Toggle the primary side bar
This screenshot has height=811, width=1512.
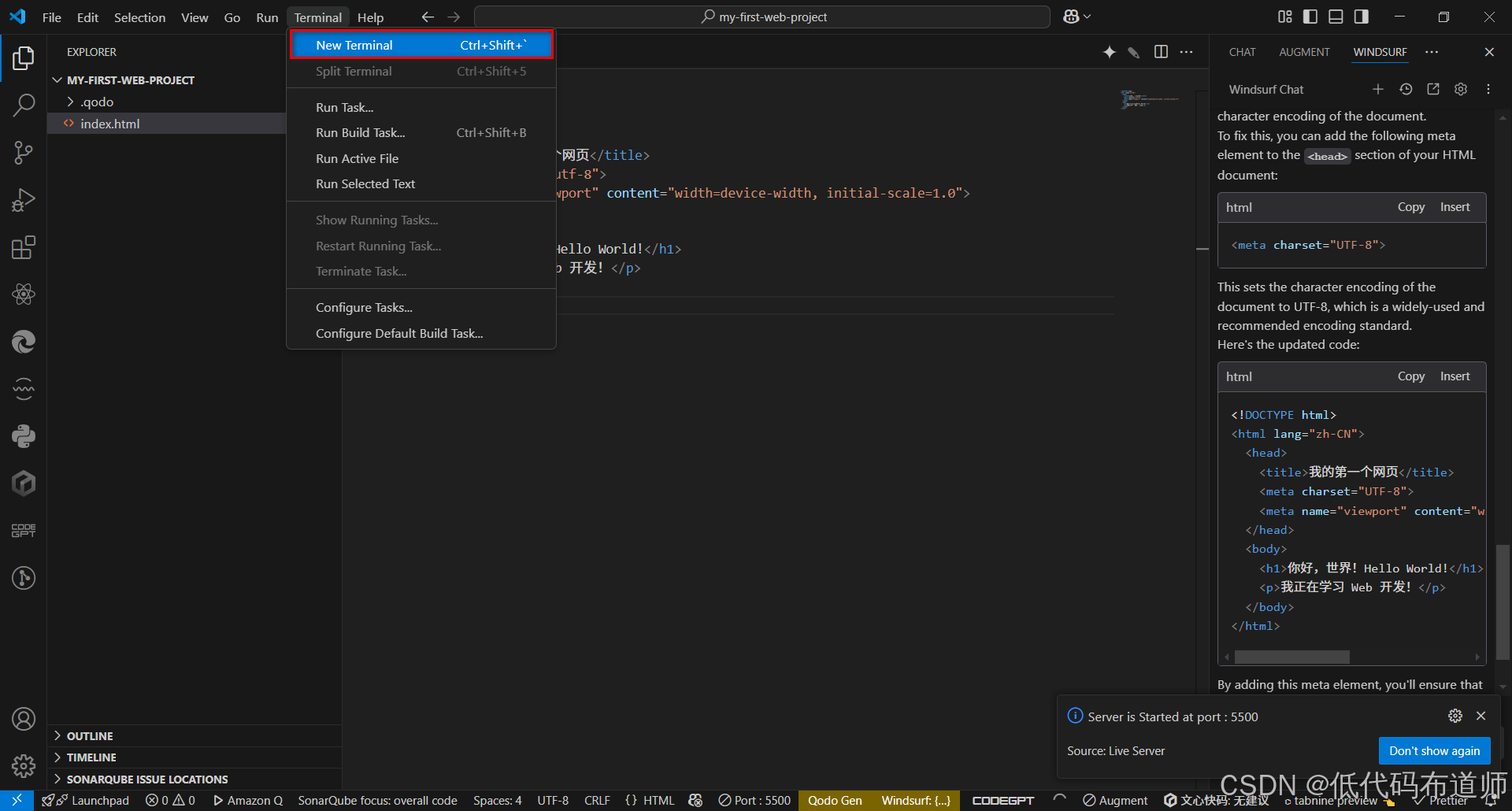pyautogui.click(x=1310, y=17)
